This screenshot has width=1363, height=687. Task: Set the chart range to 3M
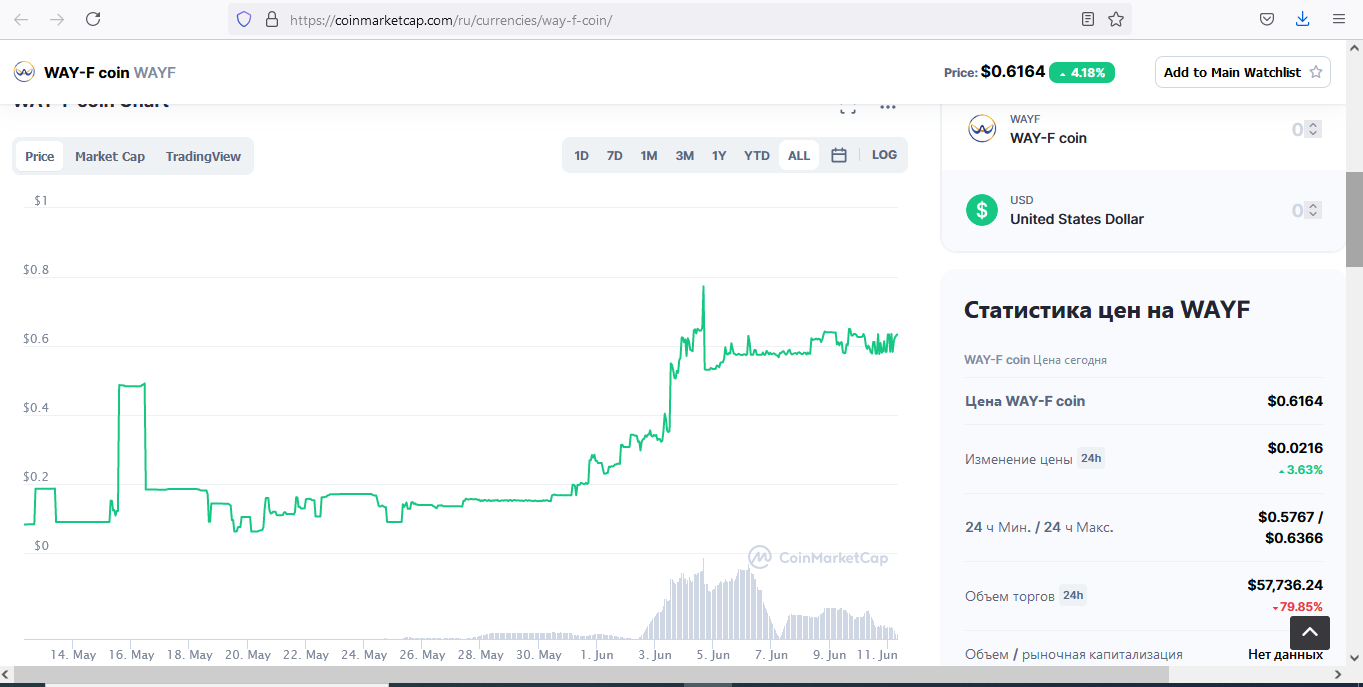click(685, 155)
